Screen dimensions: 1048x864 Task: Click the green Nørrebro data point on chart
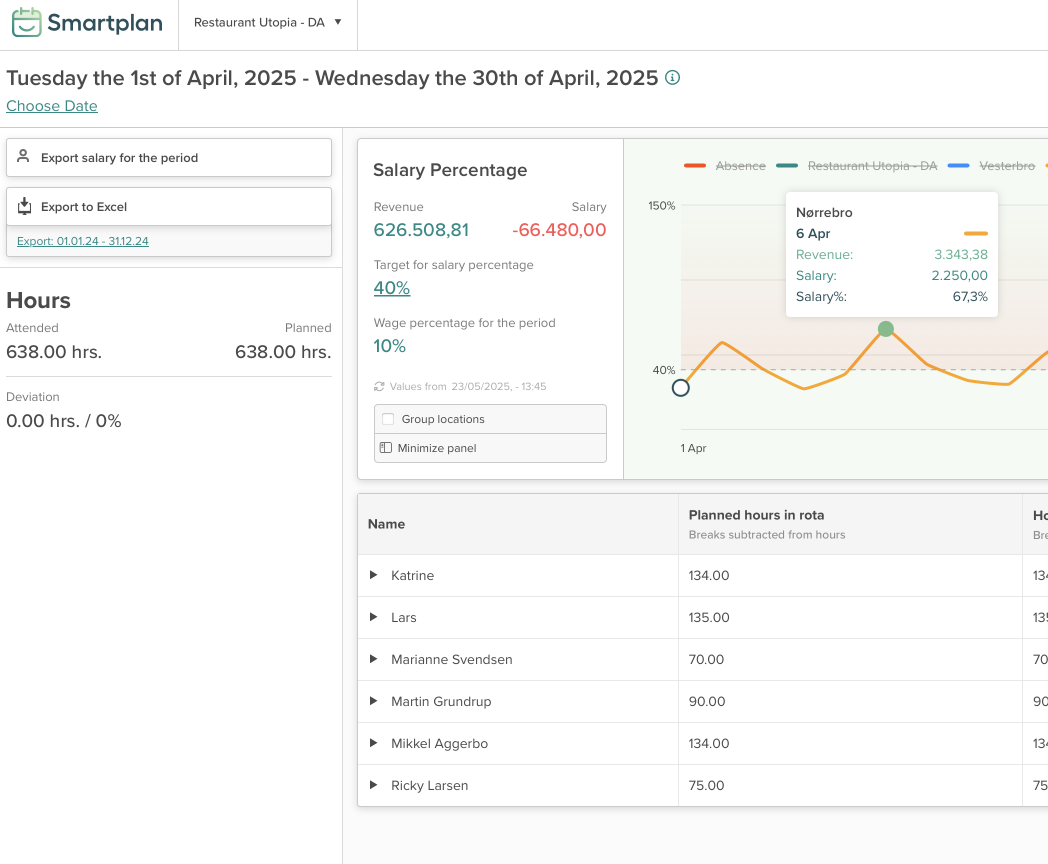click(885, 329)
